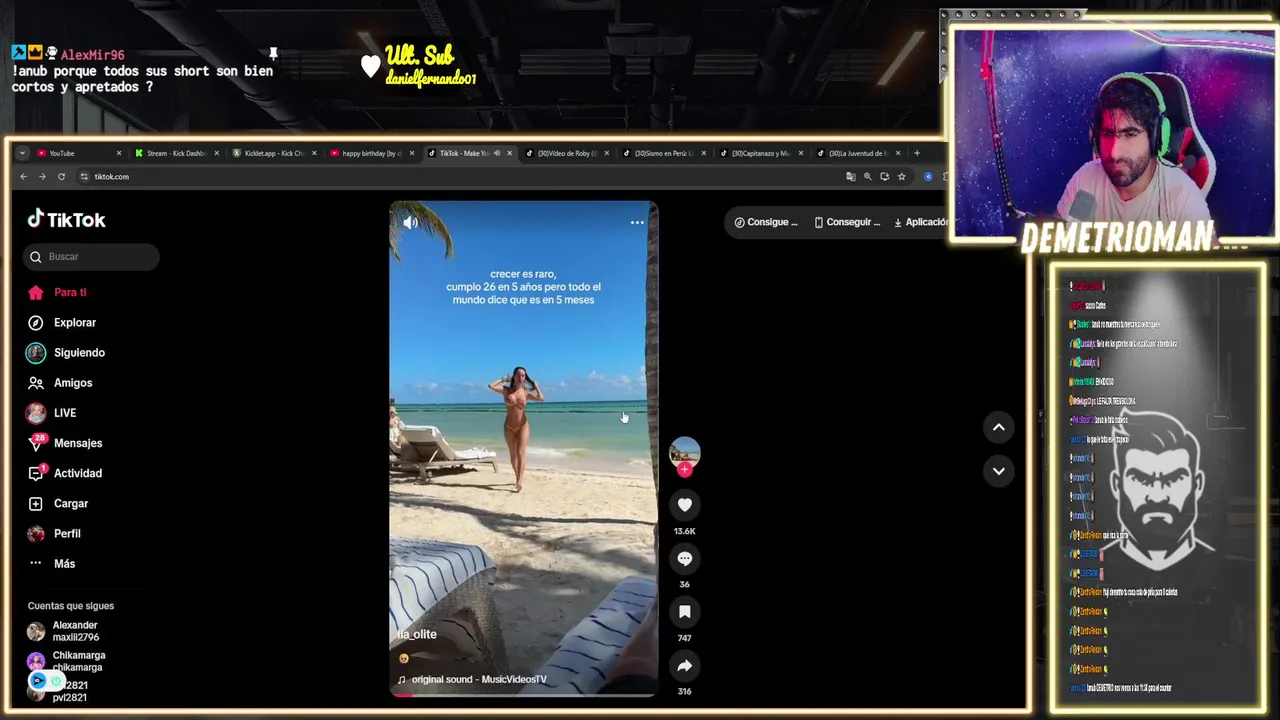This screenshot has width=1280, height=720.
Task: Mute the TikTok tab audio icon
Action: coord(497,153)
